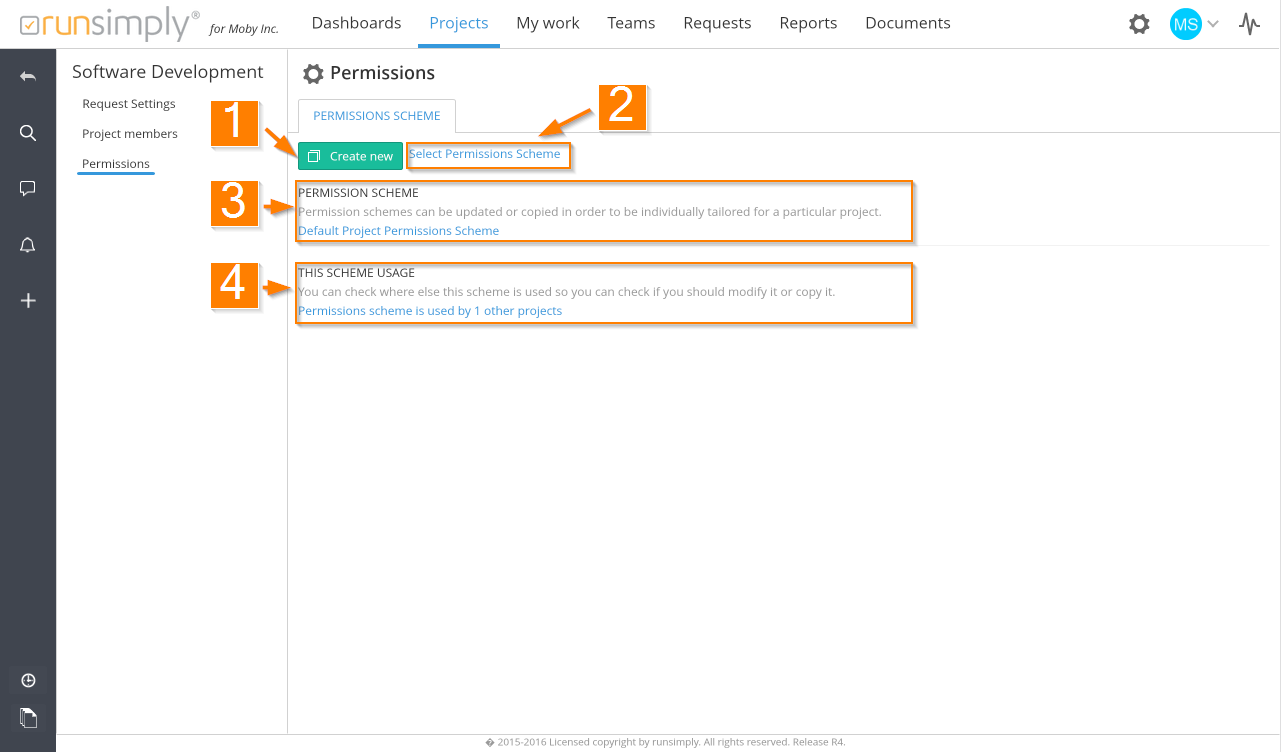Go to the Reports menu
This screenshot has height=752, width=1281.
[808, 23]
